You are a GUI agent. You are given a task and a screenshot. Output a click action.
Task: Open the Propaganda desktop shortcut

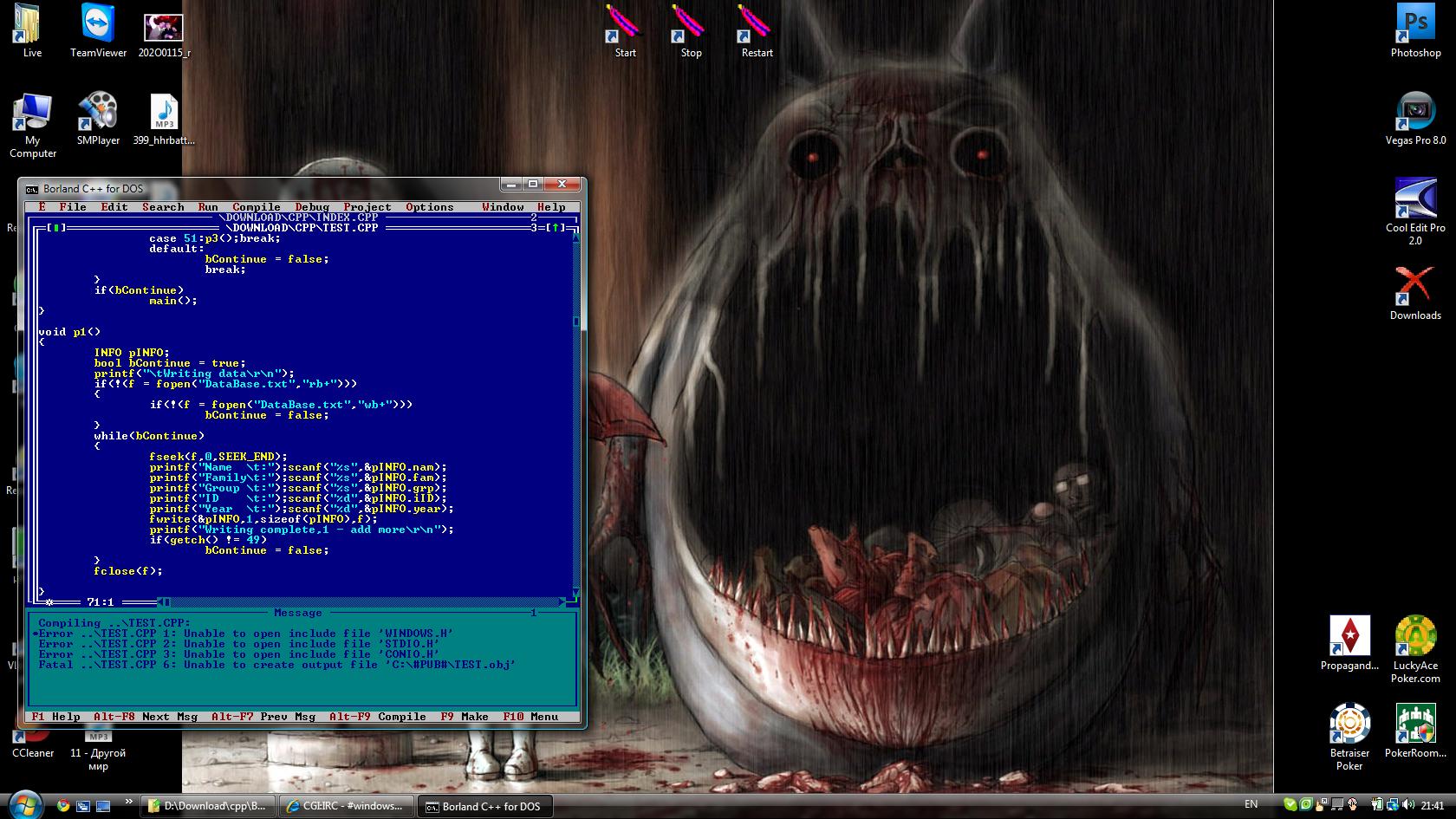[x=1349, y=643]
